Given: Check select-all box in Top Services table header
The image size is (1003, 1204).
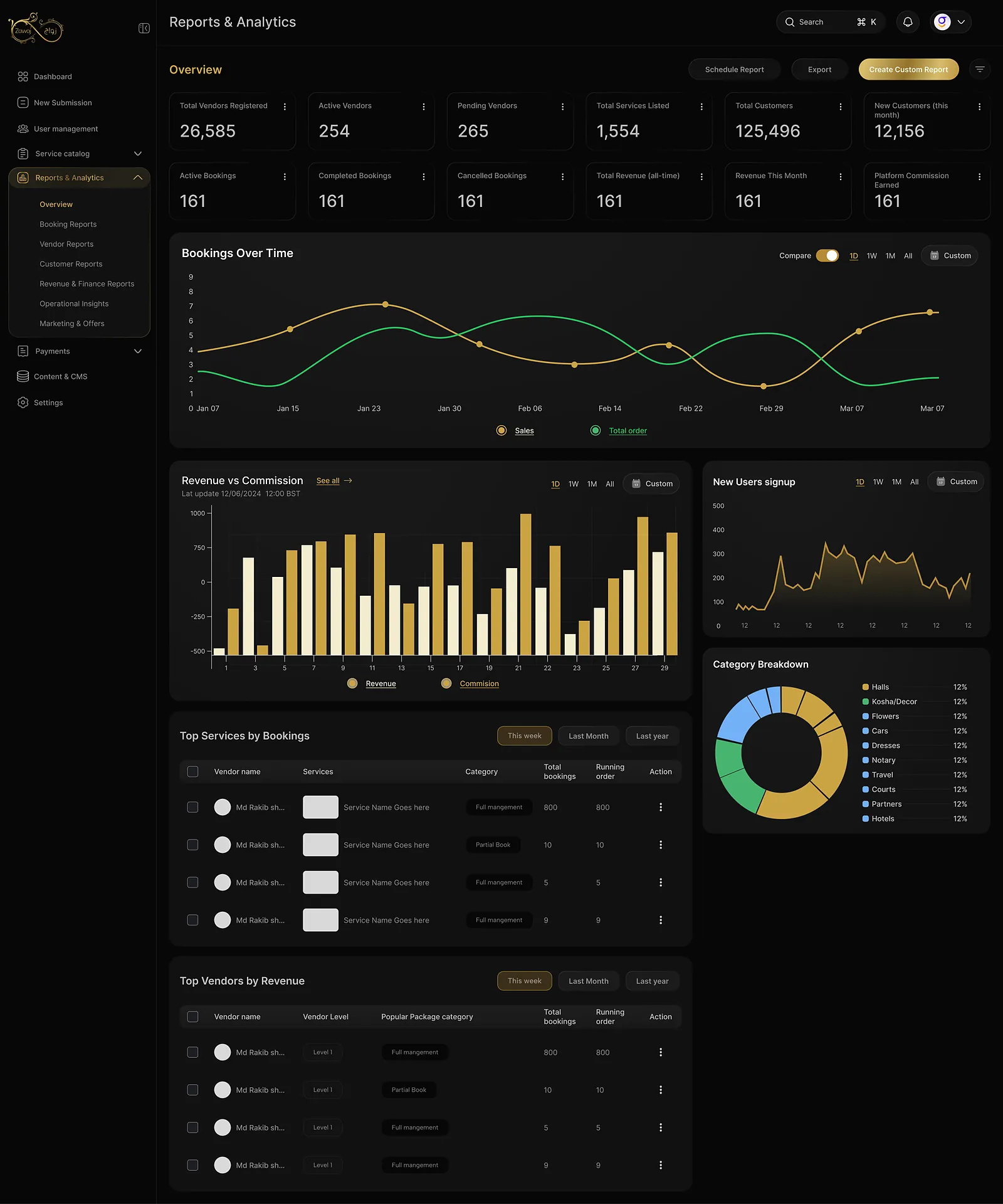Looking at the screenshot, I should pos(192,772).
